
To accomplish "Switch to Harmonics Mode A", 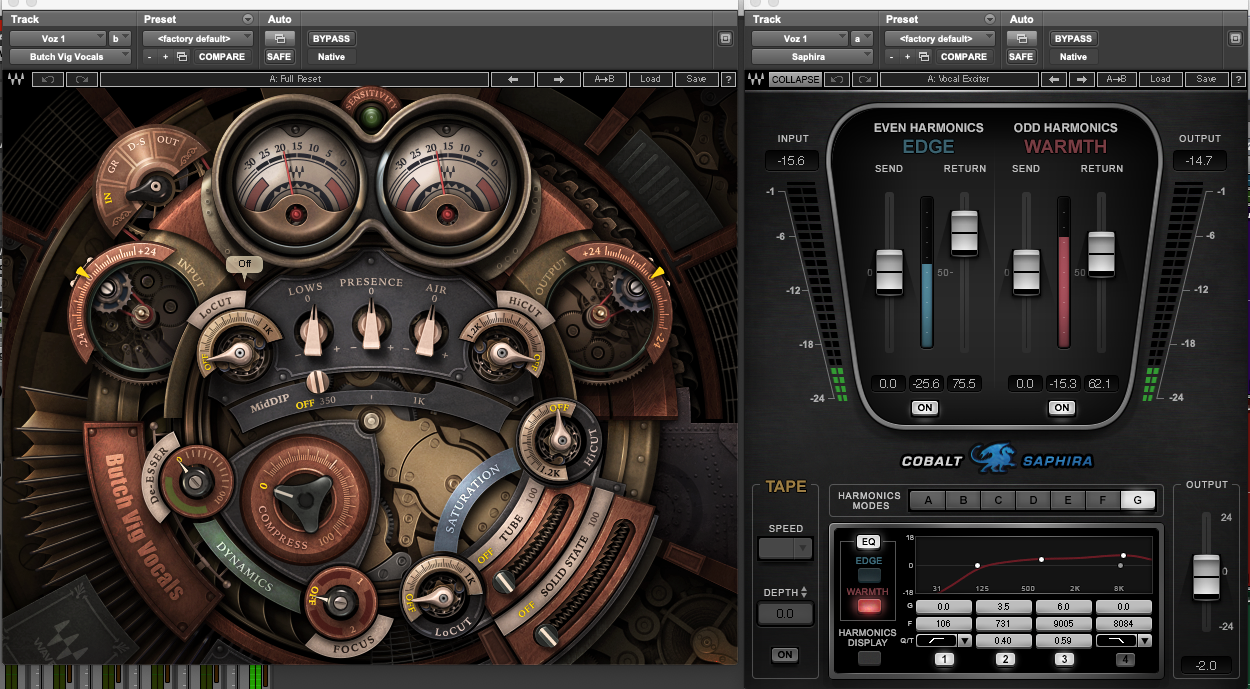I will [928, 501].
